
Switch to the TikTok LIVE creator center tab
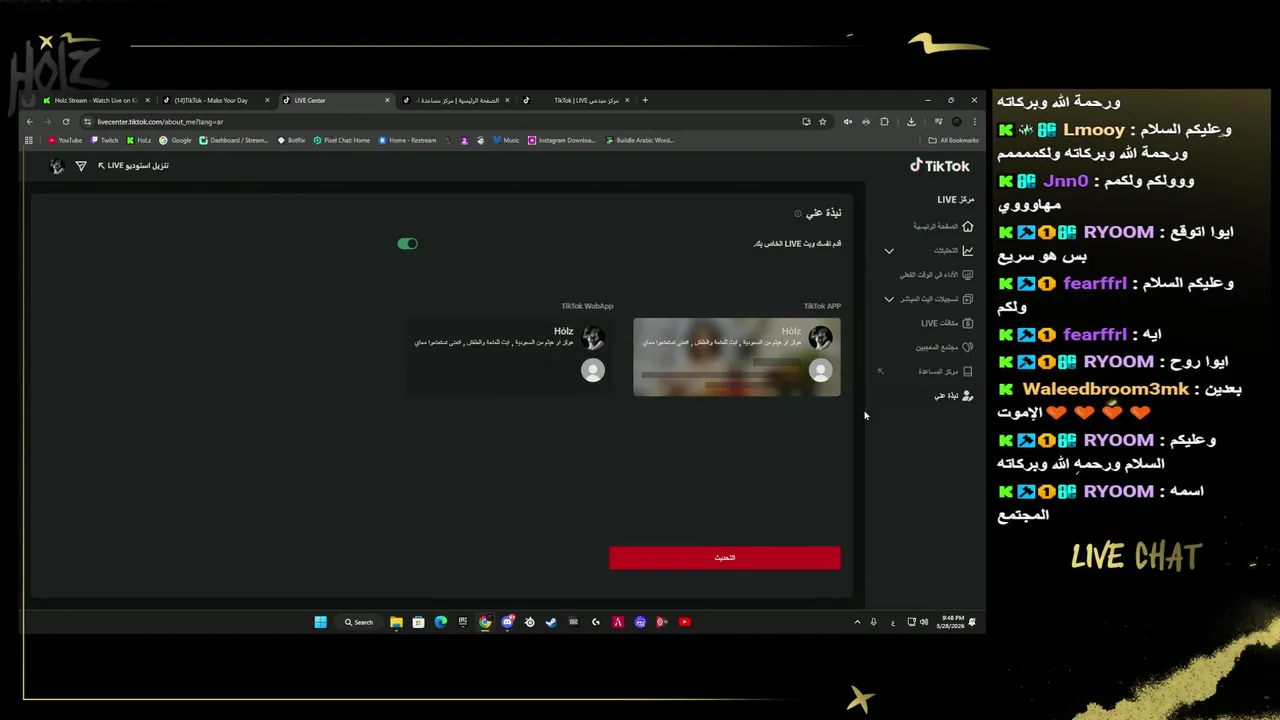click(575, 100)
